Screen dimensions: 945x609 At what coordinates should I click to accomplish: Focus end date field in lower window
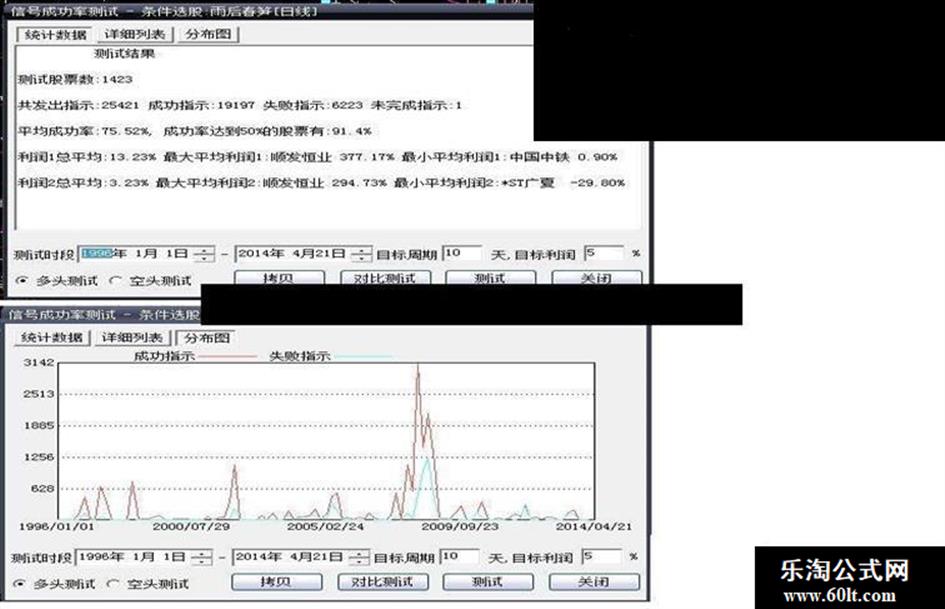tap(301, 557)
